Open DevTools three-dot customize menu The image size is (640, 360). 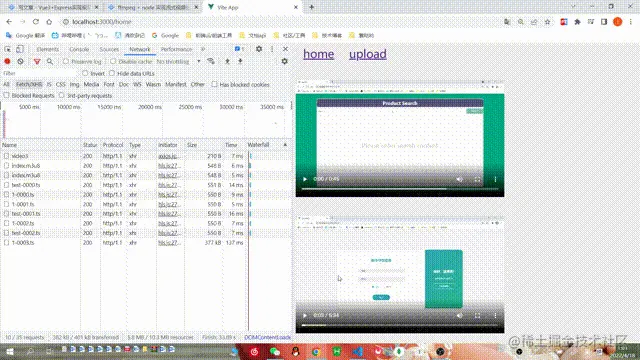coord(272,49)
